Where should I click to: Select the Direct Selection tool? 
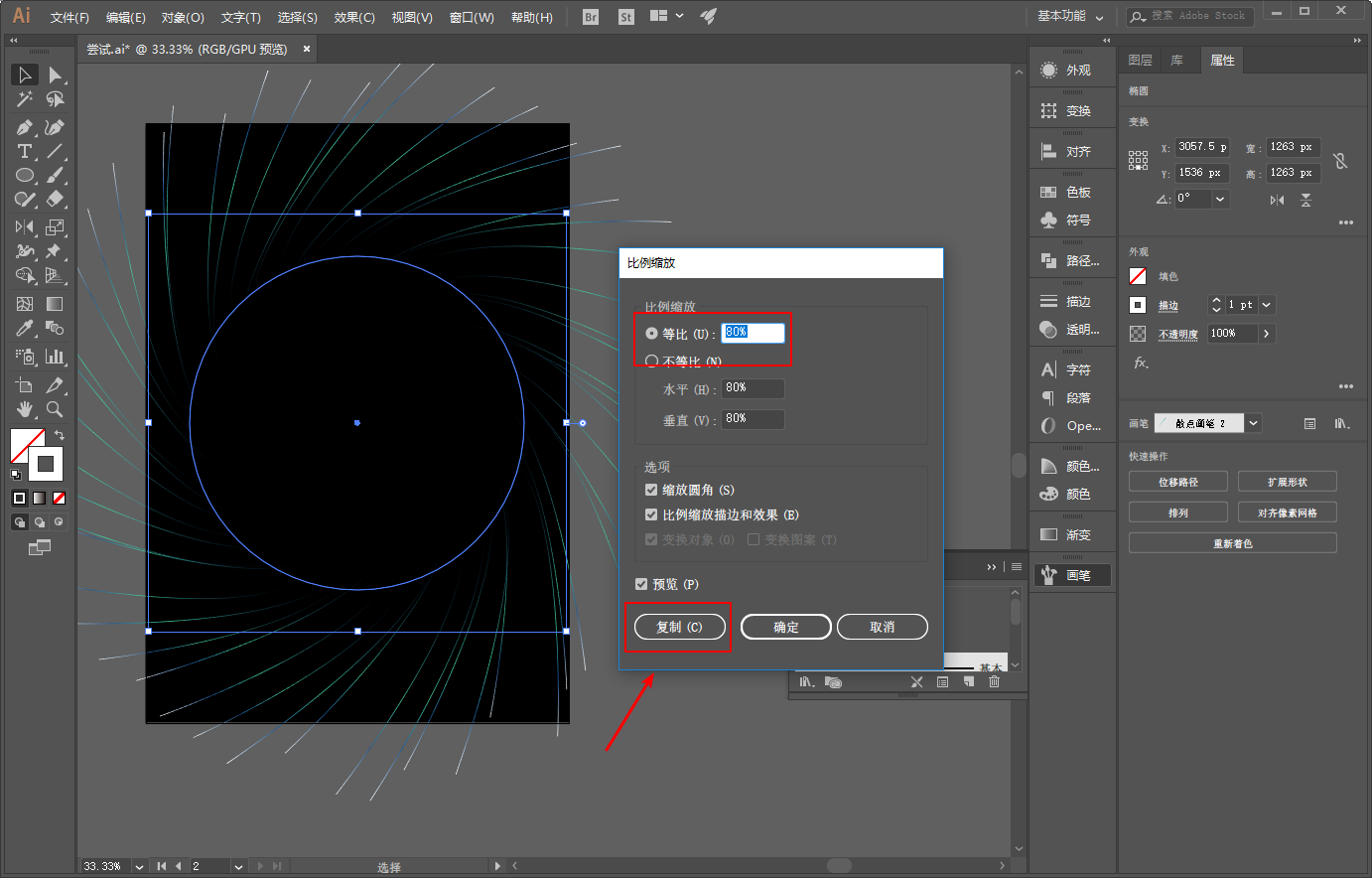(x=55, y=75)
